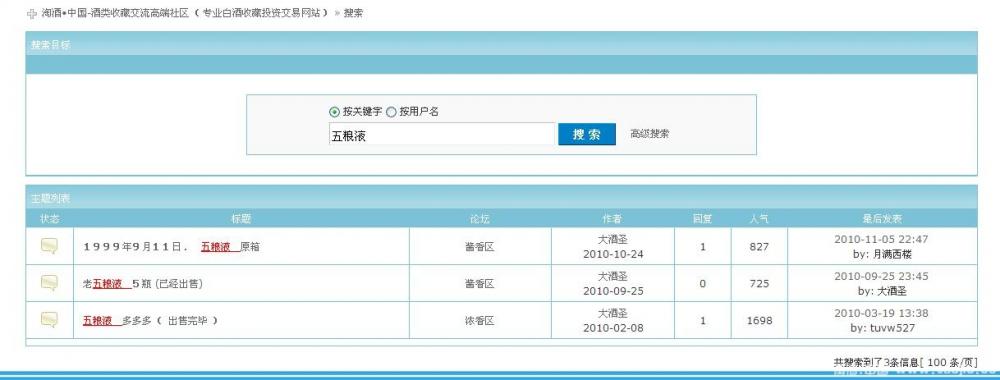
Task: Click the last post time 2010-03-19 13:38
Action: coord(881,314)
